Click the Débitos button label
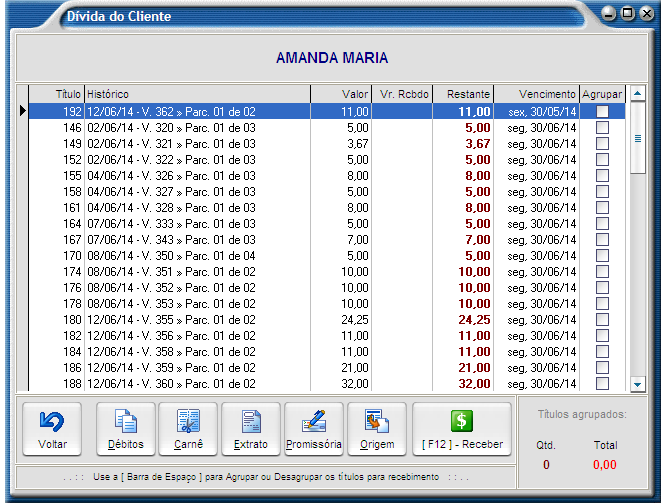Image resolution: width=667 pixels, height=503 pixels. (x=126, y=444)
